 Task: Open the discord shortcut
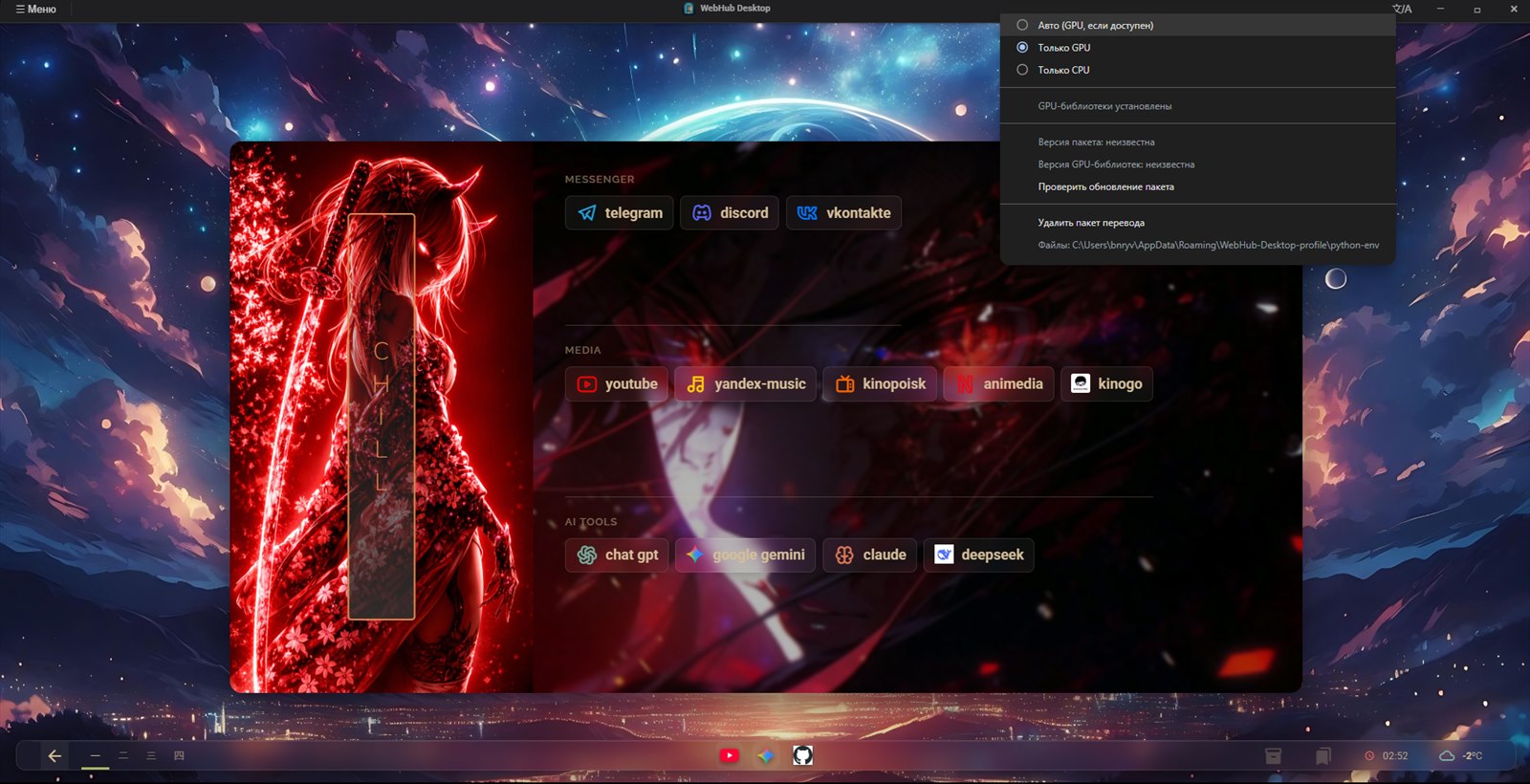coord(730,212)
